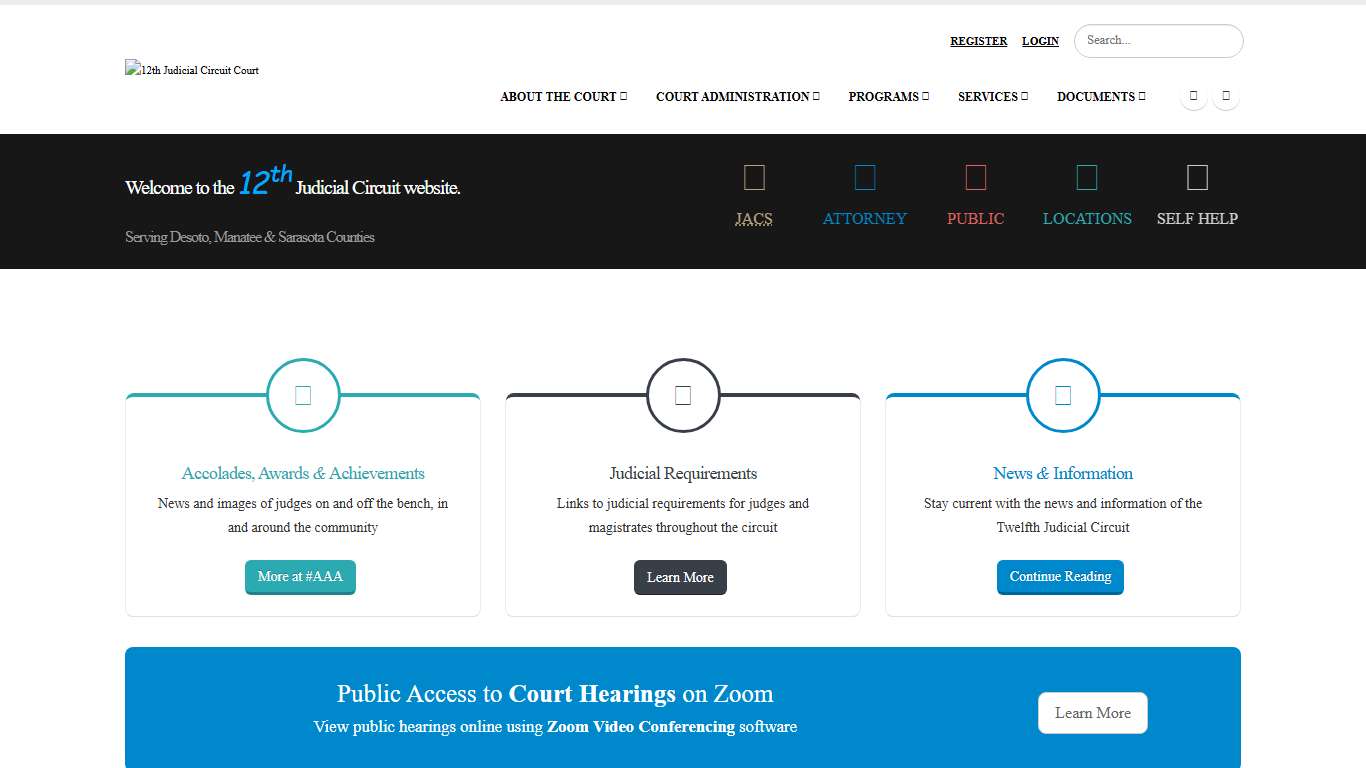
Task: Open the COURT ADMINISTRATION menu
Action: click(736, 96)
